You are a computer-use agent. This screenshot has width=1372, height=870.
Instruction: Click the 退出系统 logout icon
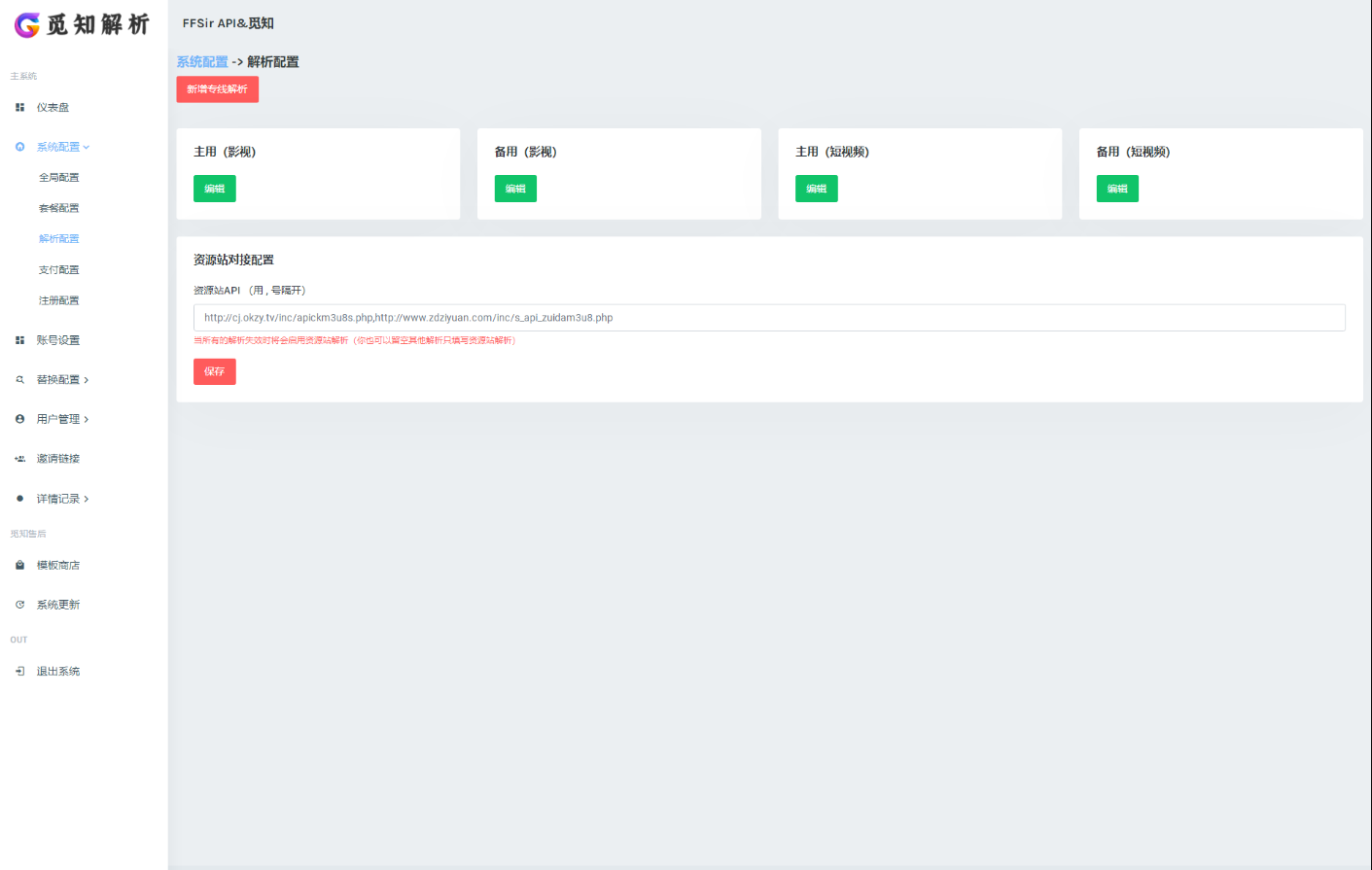[x=19, y=672]
